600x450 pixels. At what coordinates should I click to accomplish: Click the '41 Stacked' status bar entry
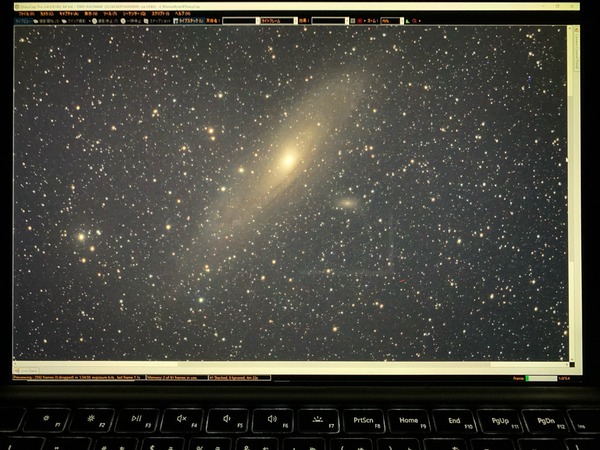240,378
